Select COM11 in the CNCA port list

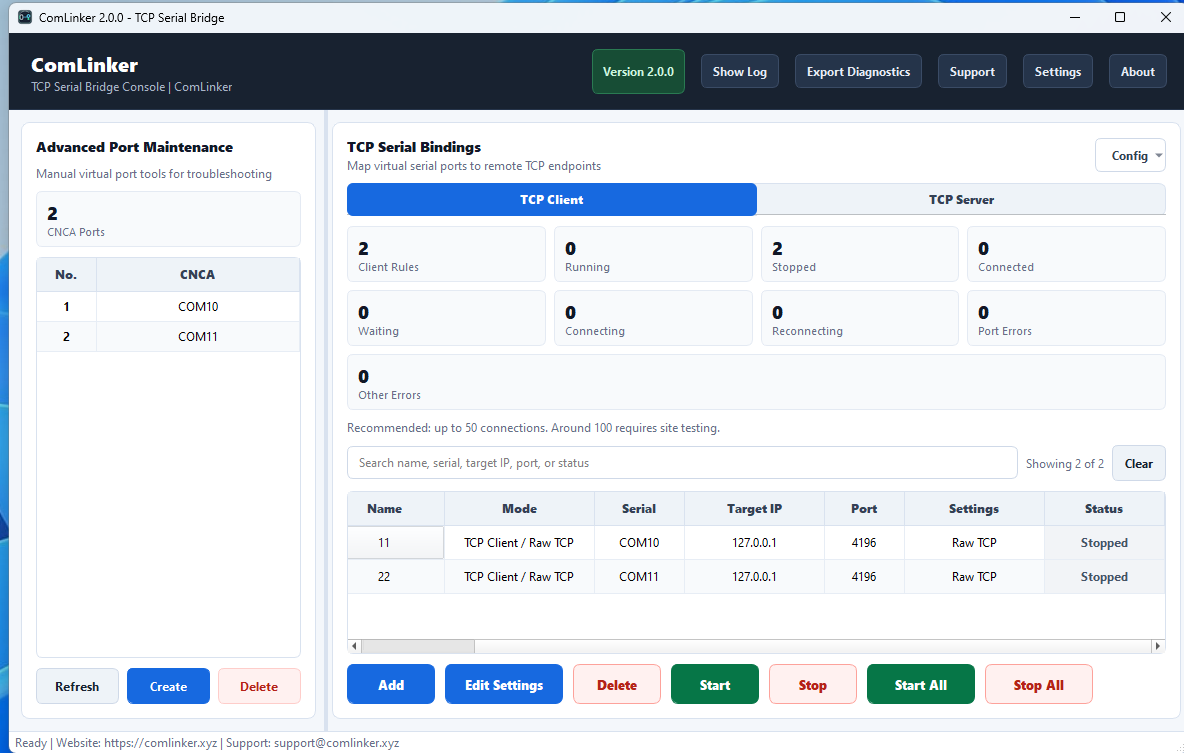198,337
